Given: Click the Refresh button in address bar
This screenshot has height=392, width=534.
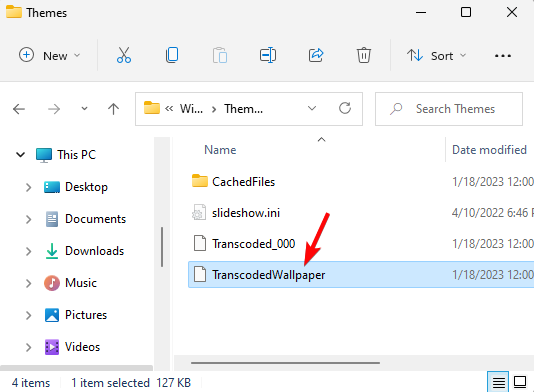Looking at the screenshot, I should point(345,109).
